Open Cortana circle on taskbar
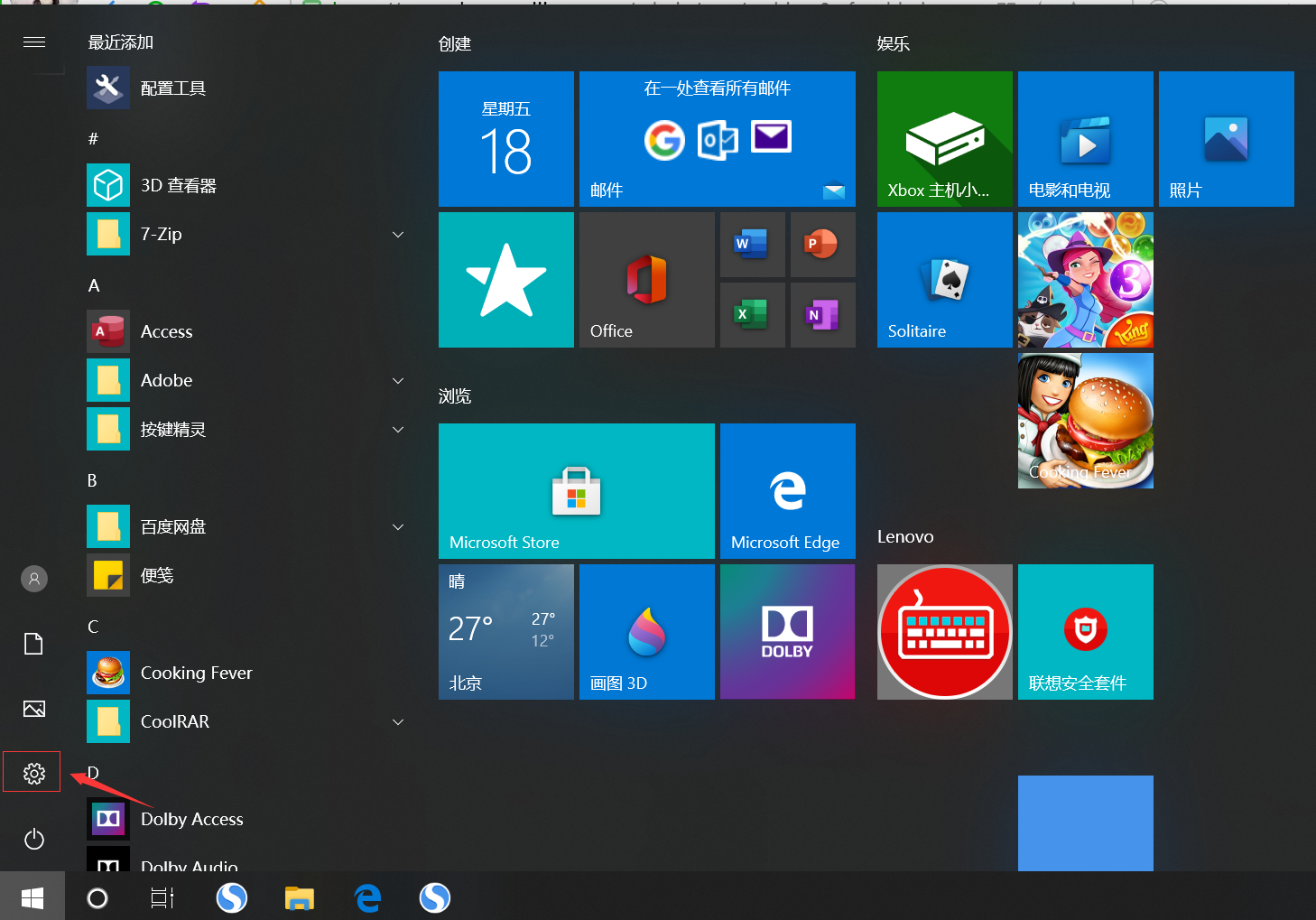The height and width of the screenshot is (920, 1316). click(97, 897)
